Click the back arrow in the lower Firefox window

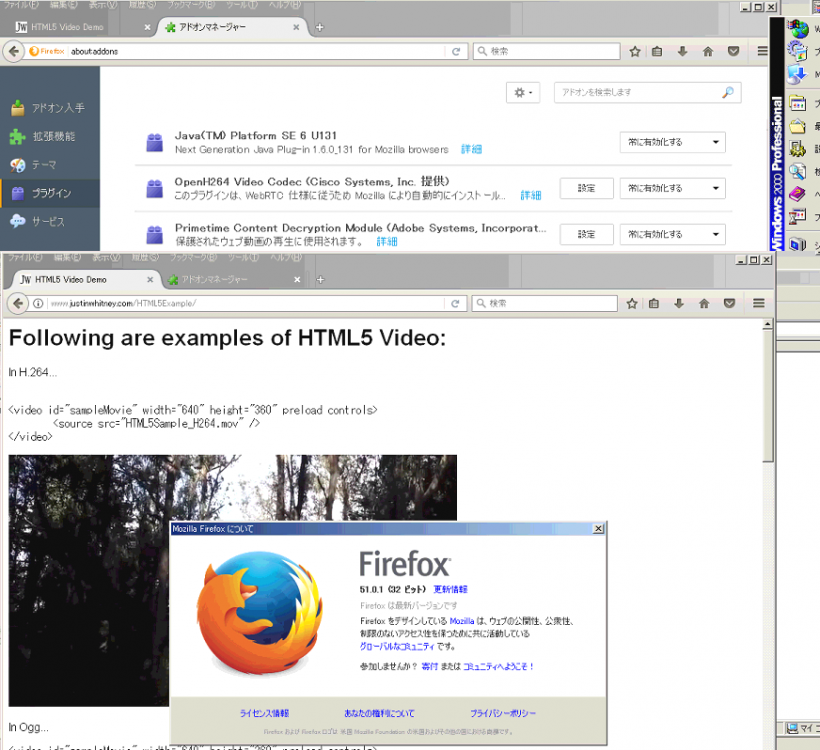[17, 303]
